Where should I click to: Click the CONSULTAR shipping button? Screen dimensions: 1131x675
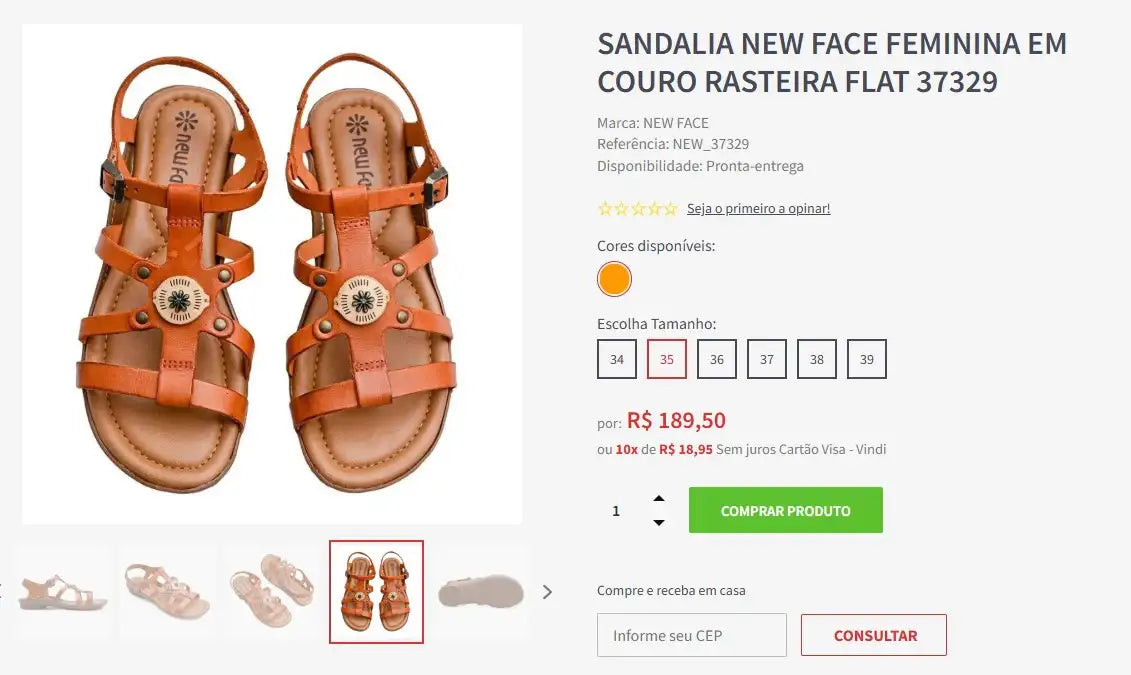pos(874,635)
